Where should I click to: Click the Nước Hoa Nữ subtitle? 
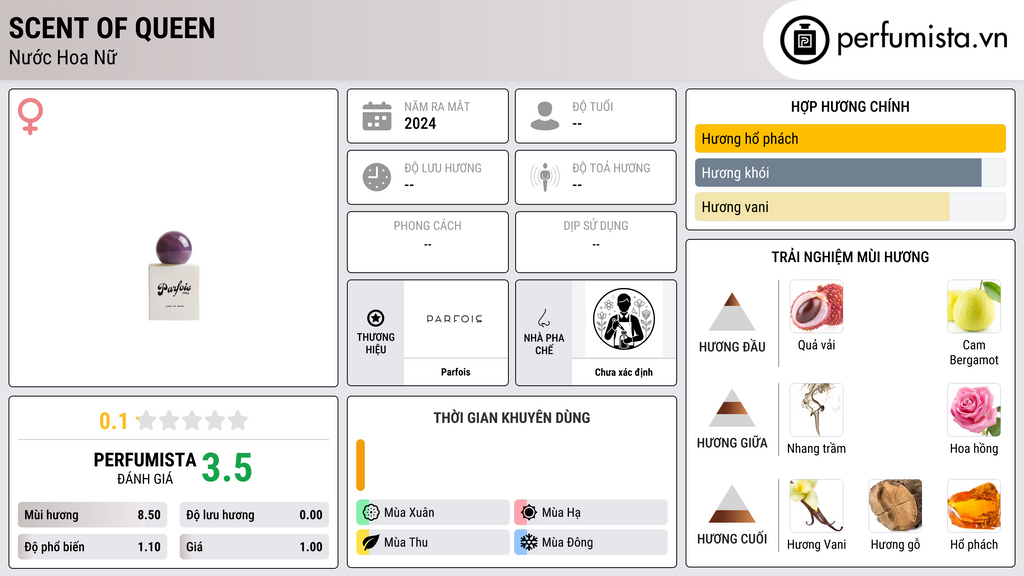63,57
